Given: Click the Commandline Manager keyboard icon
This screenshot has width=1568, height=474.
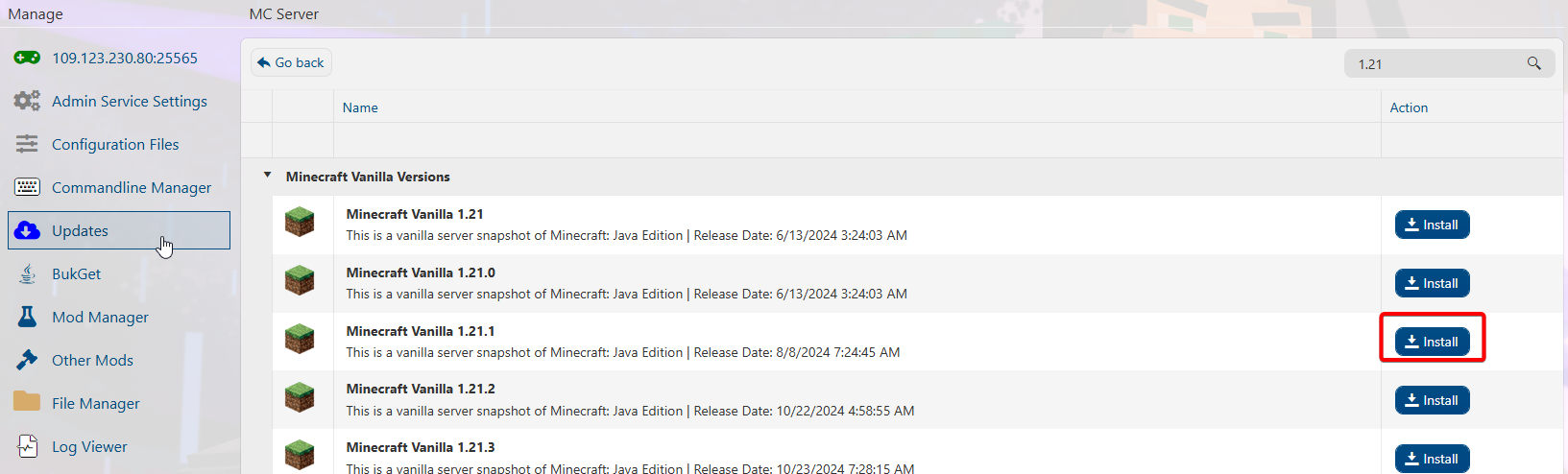Looking at the screenshot, I should [x=27, y=187].
